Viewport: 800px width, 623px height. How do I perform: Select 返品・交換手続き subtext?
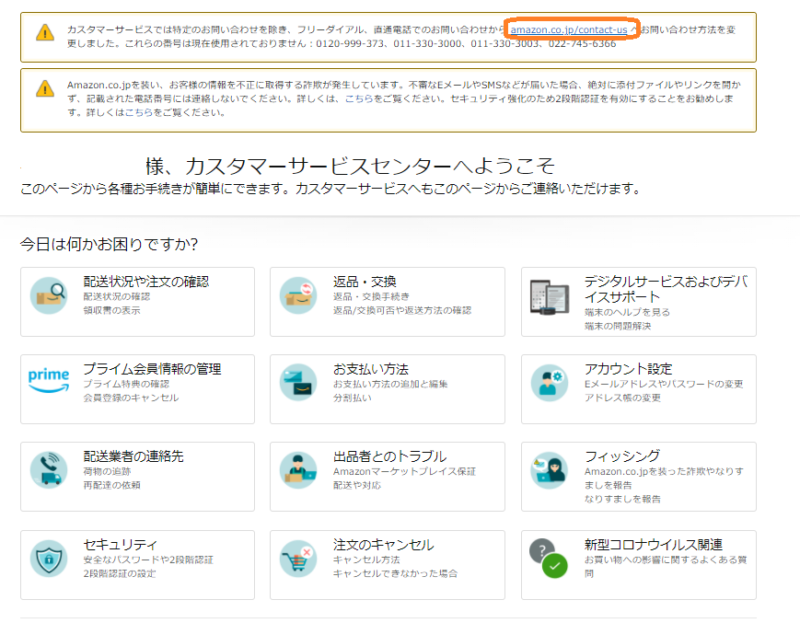pos(371,296)
